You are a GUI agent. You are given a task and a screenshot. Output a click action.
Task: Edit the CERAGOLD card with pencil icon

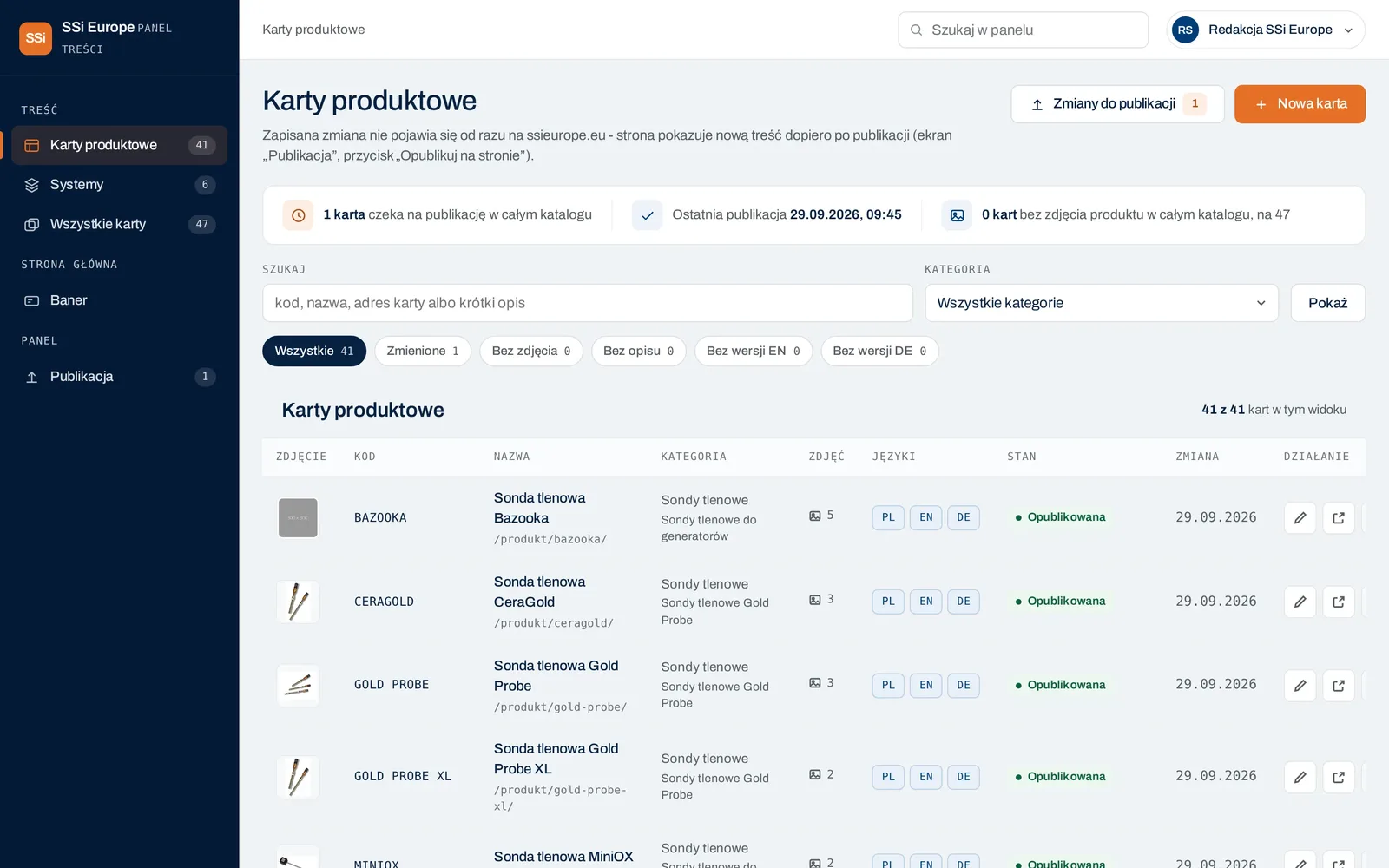pyautogui.click(x=1300, y=602)
